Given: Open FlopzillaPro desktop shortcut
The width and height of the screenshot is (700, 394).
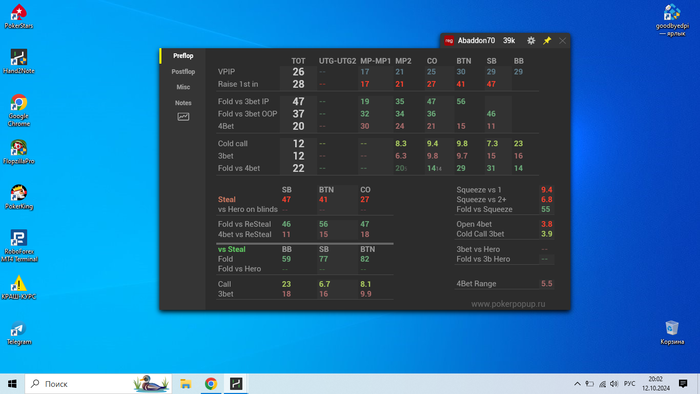Looking at the screenshot, I should (x=19, y=152).
